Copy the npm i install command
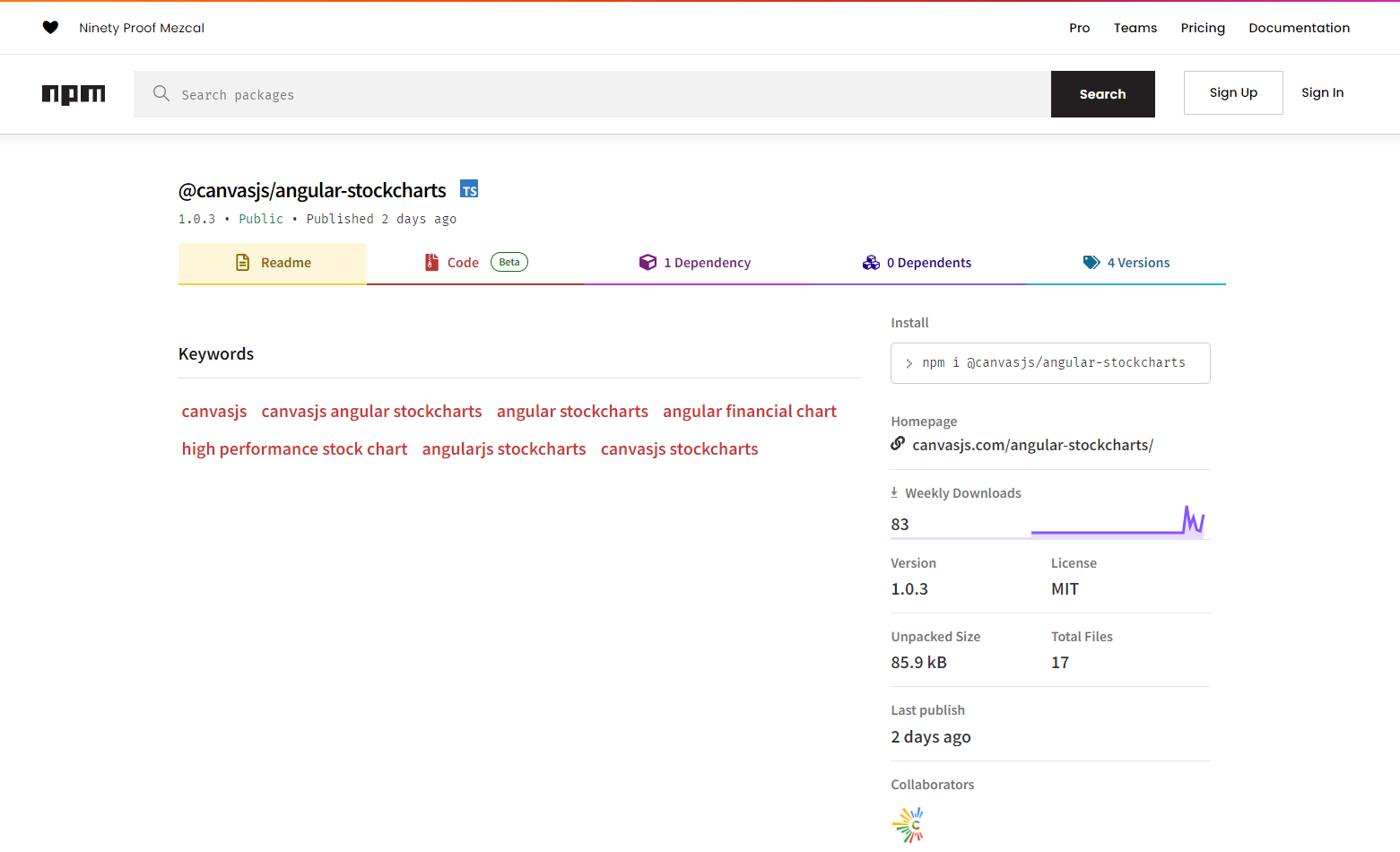This screenshot has height=852, width=1400. tap(1050, 363)
